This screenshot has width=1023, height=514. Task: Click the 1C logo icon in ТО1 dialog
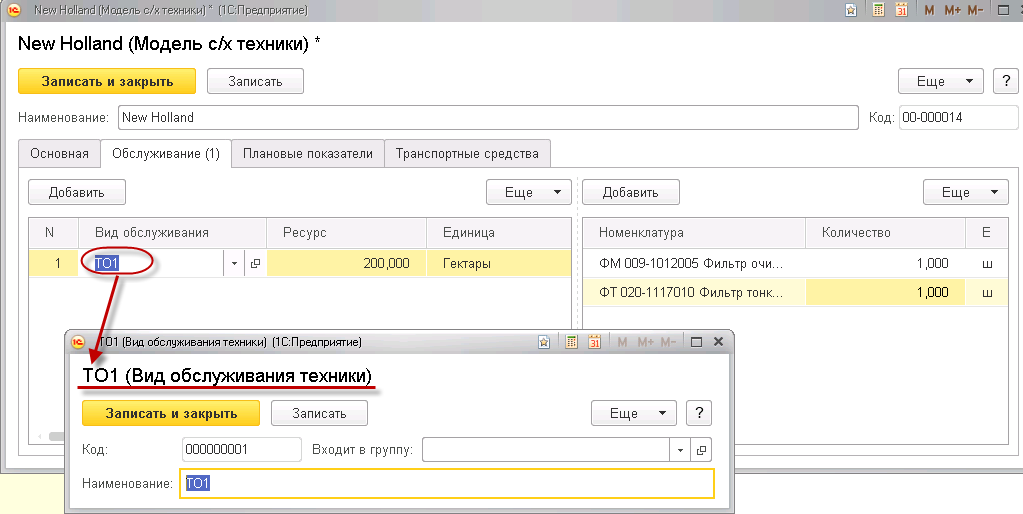click(x=78, y=342)
